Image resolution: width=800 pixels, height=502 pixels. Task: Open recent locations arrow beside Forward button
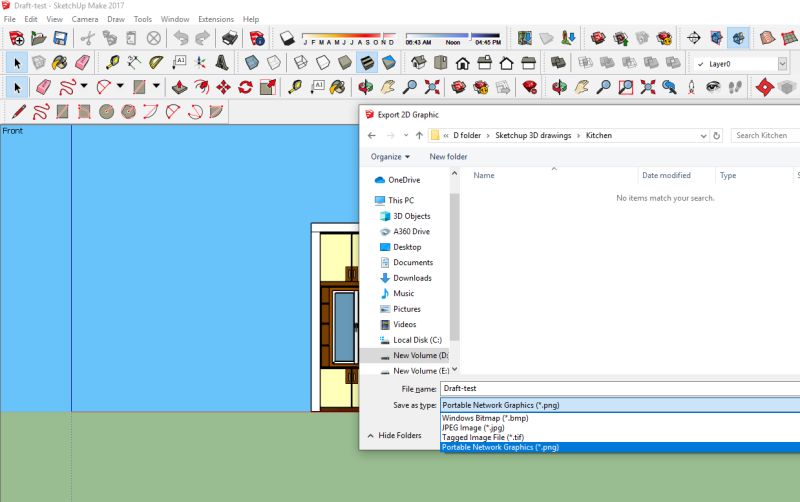click(x=406, y=135)
